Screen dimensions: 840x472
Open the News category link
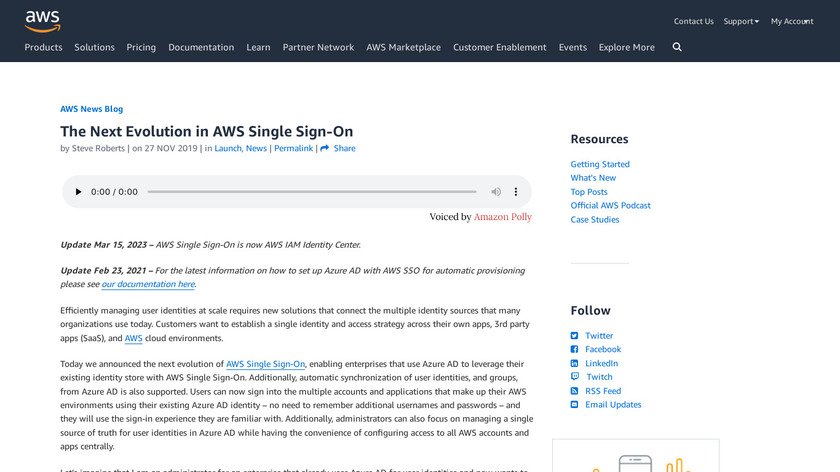[x=256, y=148]
